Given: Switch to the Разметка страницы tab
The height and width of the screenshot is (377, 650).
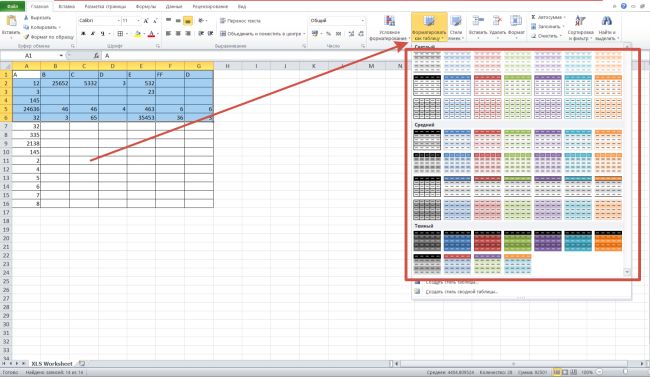Looking at the screenshot, I should [105, 7].
